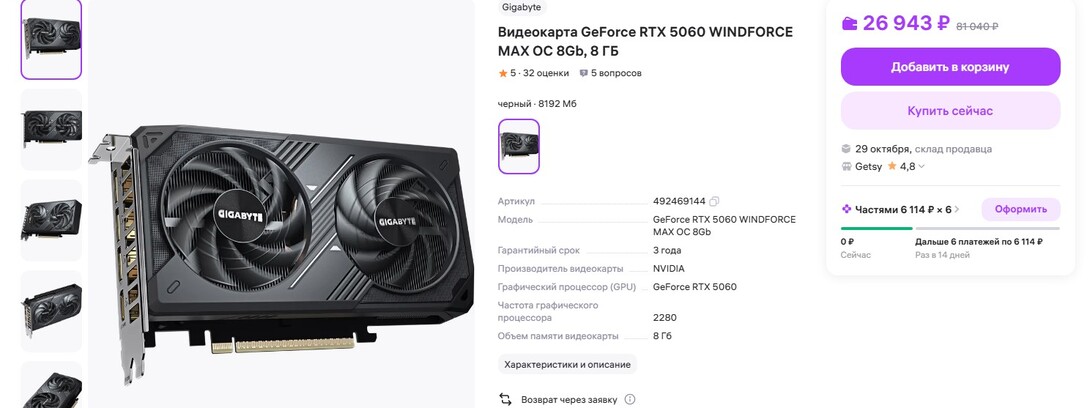Expand Getsy seller rating chevron
1090x408 pixels.
922,167
